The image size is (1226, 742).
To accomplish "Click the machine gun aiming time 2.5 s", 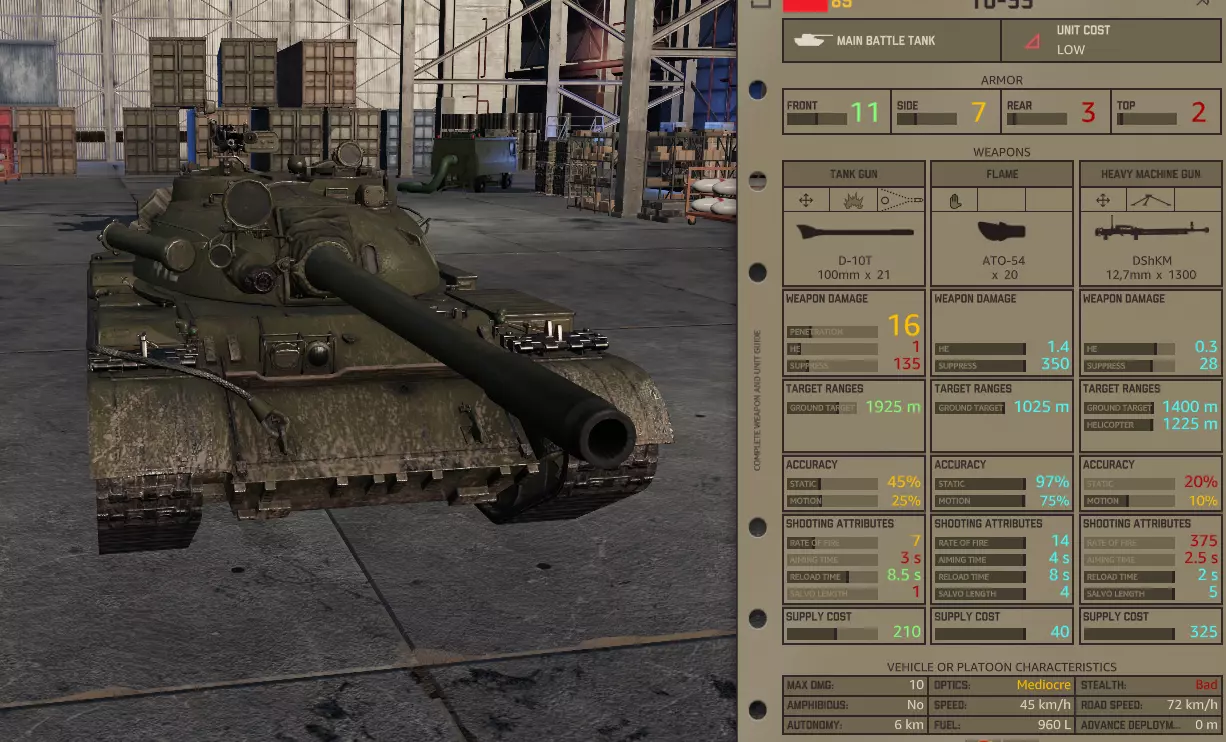I will click(x=1201, y=558).
